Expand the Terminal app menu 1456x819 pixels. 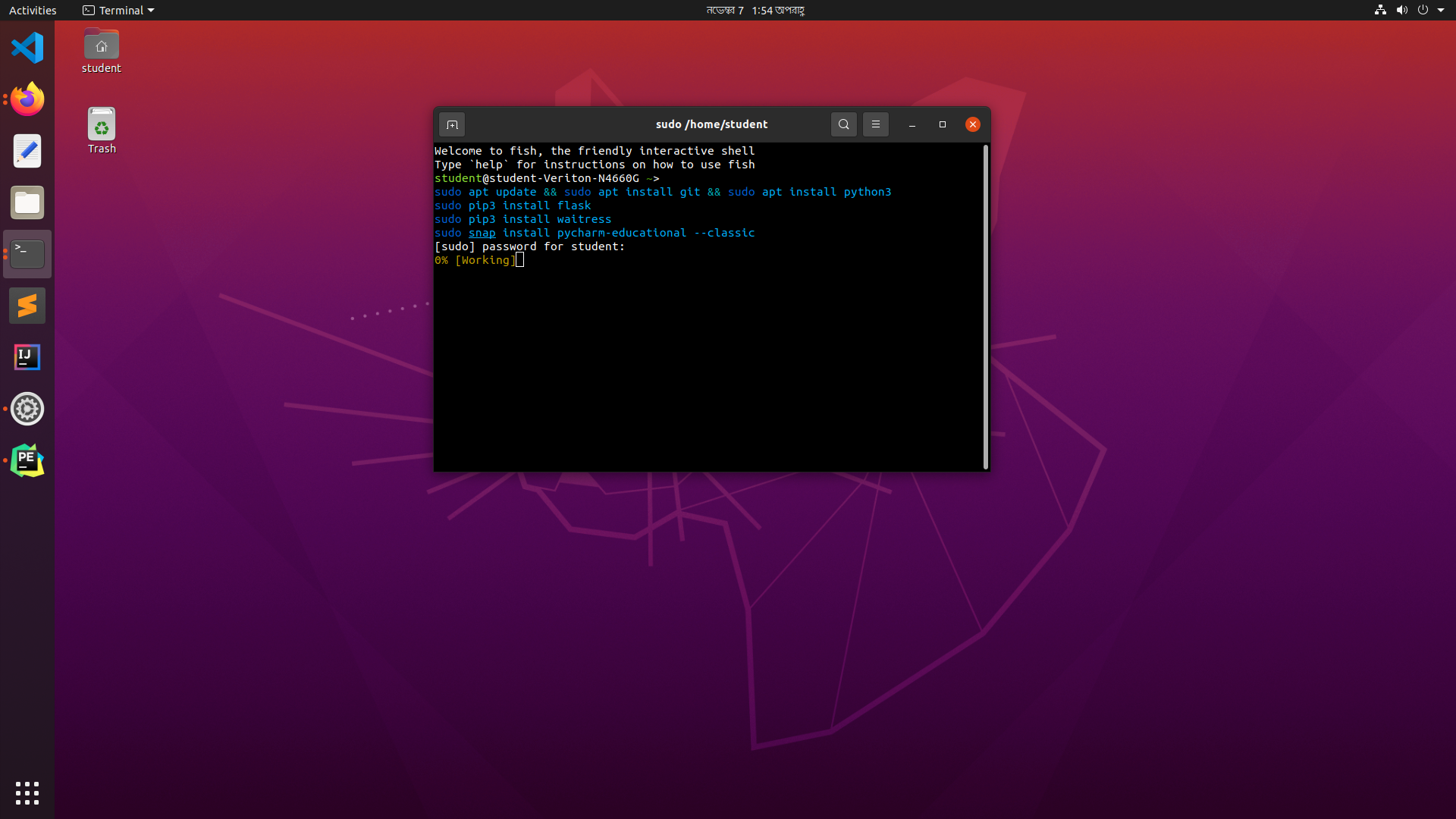[118, 10]
